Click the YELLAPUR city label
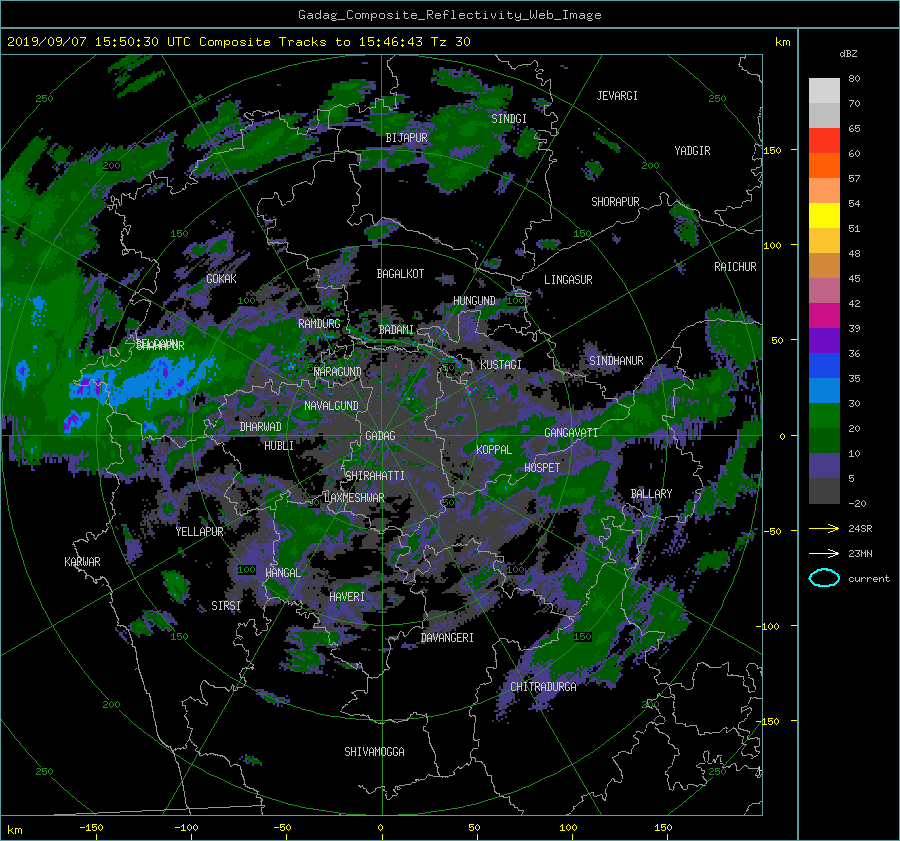Image resolution: width=900 pixels, height=841 pixels. point(199,532)
